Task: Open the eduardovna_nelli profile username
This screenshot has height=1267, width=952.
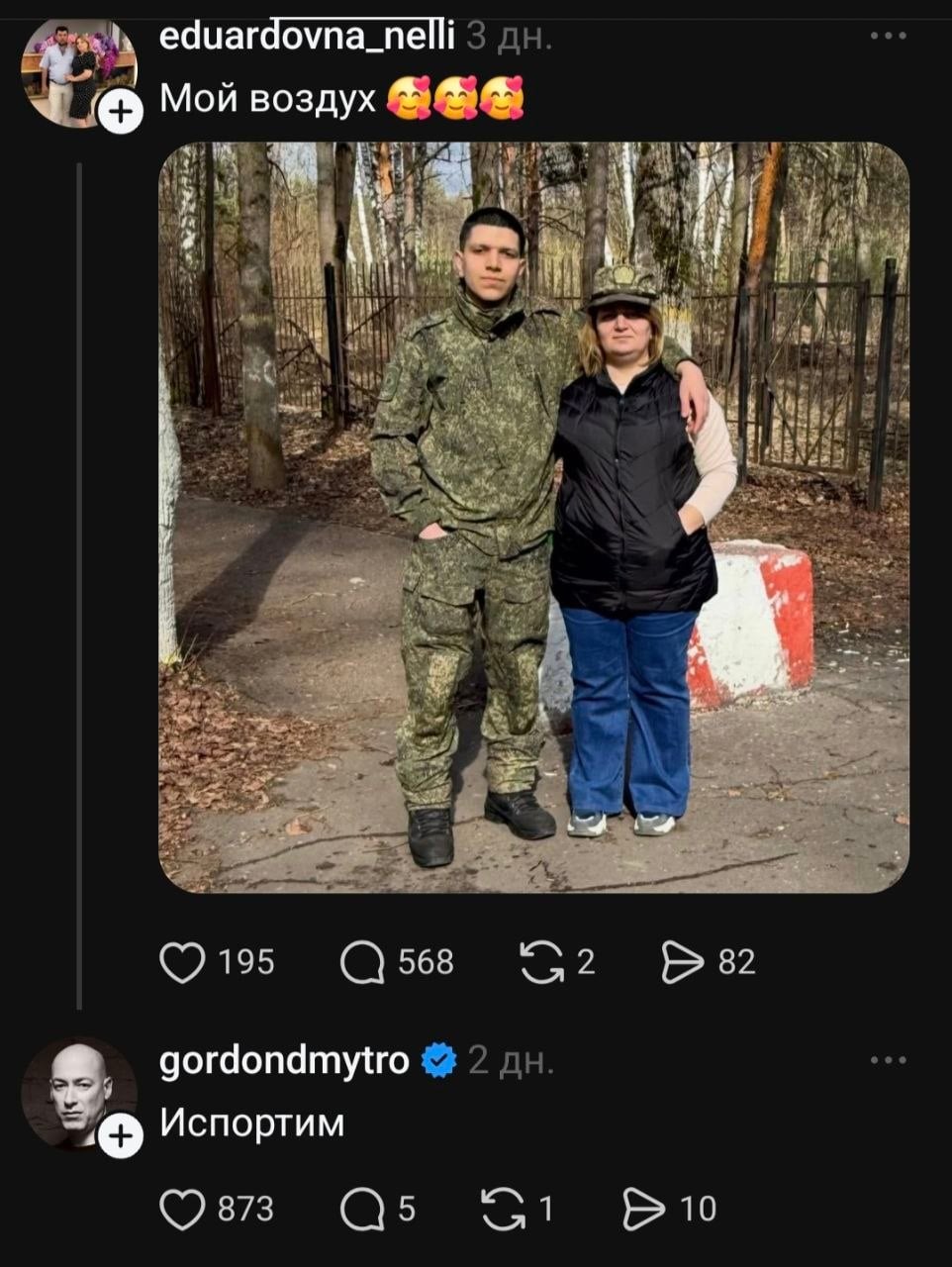Action: point(307,37)
